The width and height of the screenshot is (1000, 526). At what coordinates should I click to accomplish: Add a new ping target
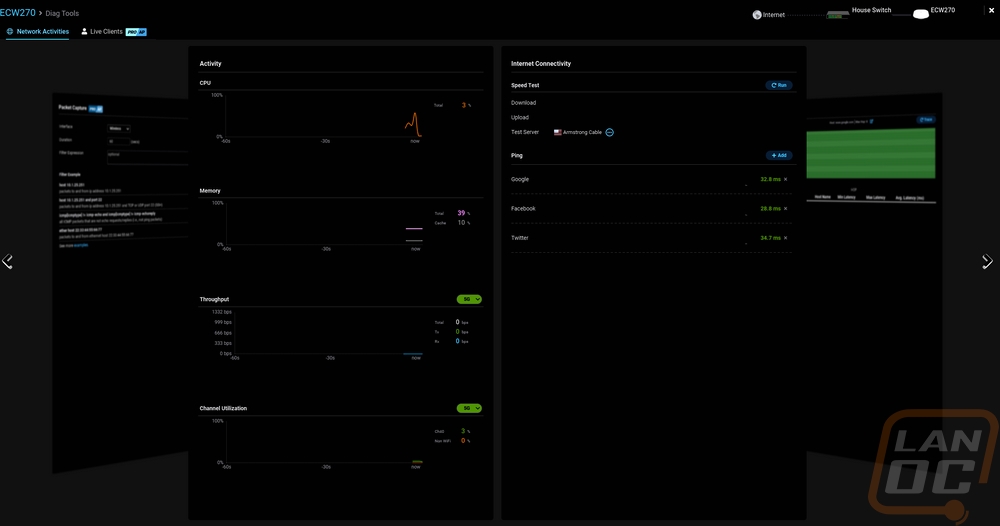point(779,156)
